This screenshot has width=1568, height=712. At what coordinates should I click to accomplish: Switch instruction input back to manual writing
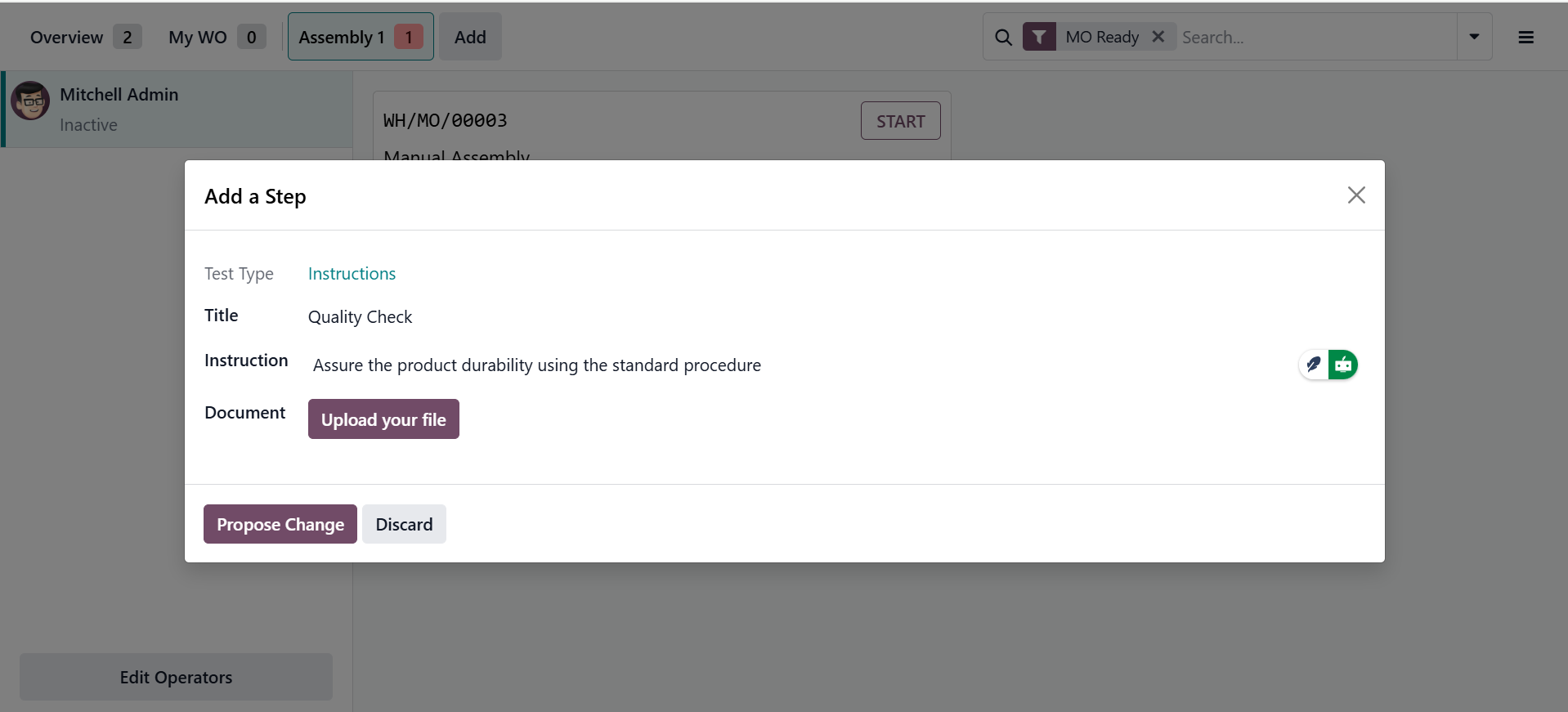[1314, 365]
